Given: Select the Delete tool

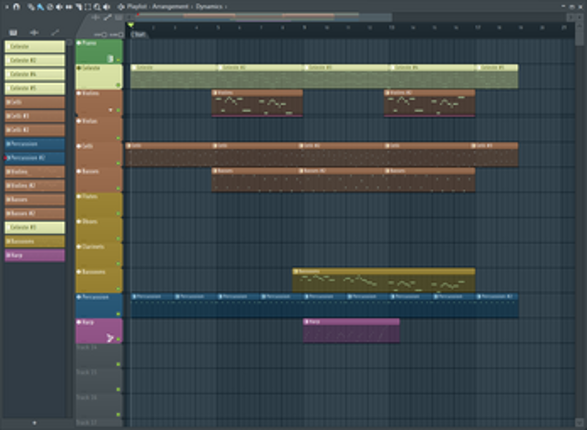Looking at the screenshot, I should point(50,7).
